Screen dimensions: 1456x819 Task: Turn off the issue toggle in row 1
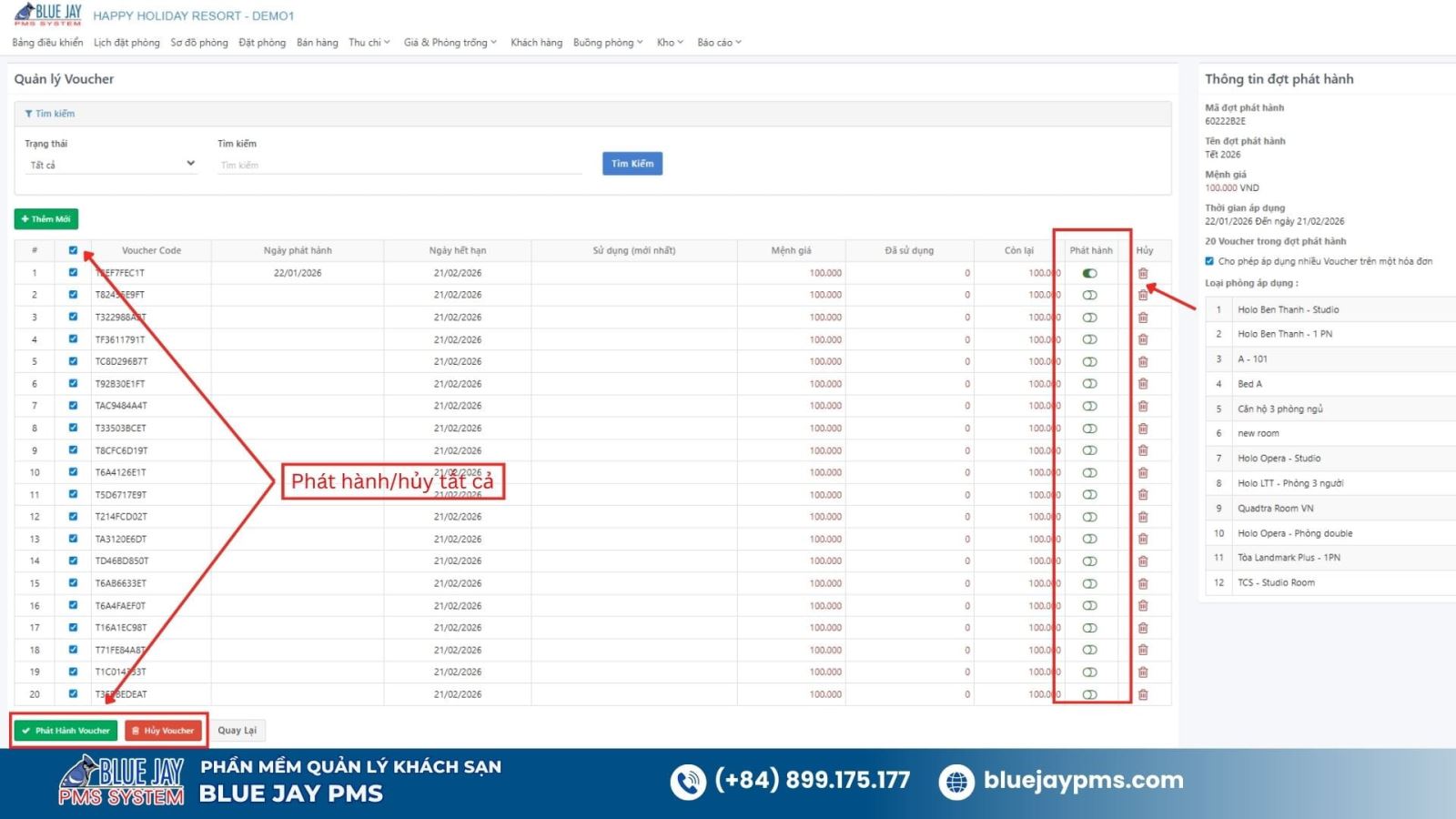[x=1089, y=273]
